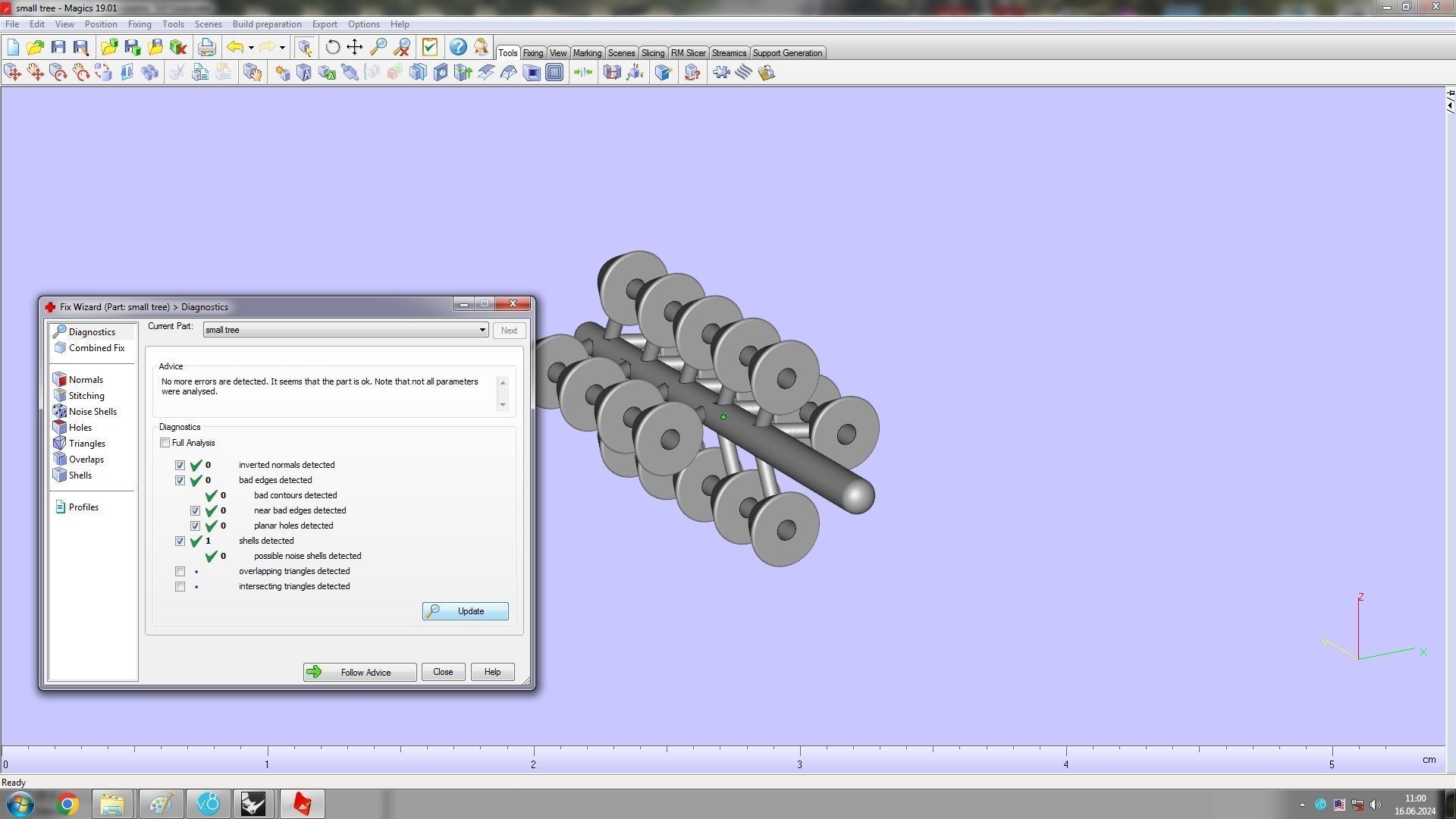This screenshot has height=819, width=1456.
Task: Select Overlaps in wizard sidebar
Action: (79, 460)
